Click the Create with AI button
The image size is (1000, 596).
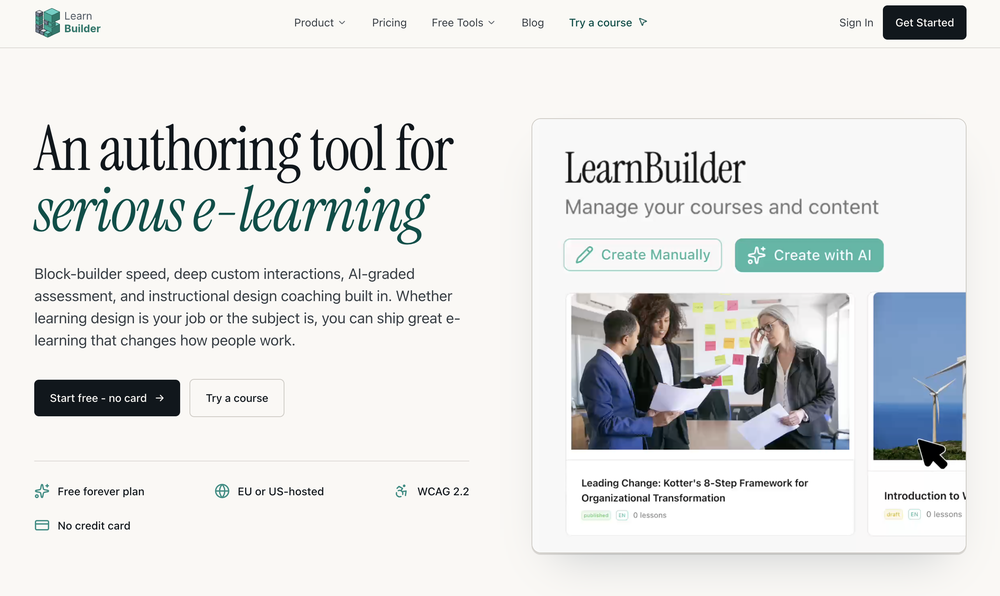click(809, 255)
